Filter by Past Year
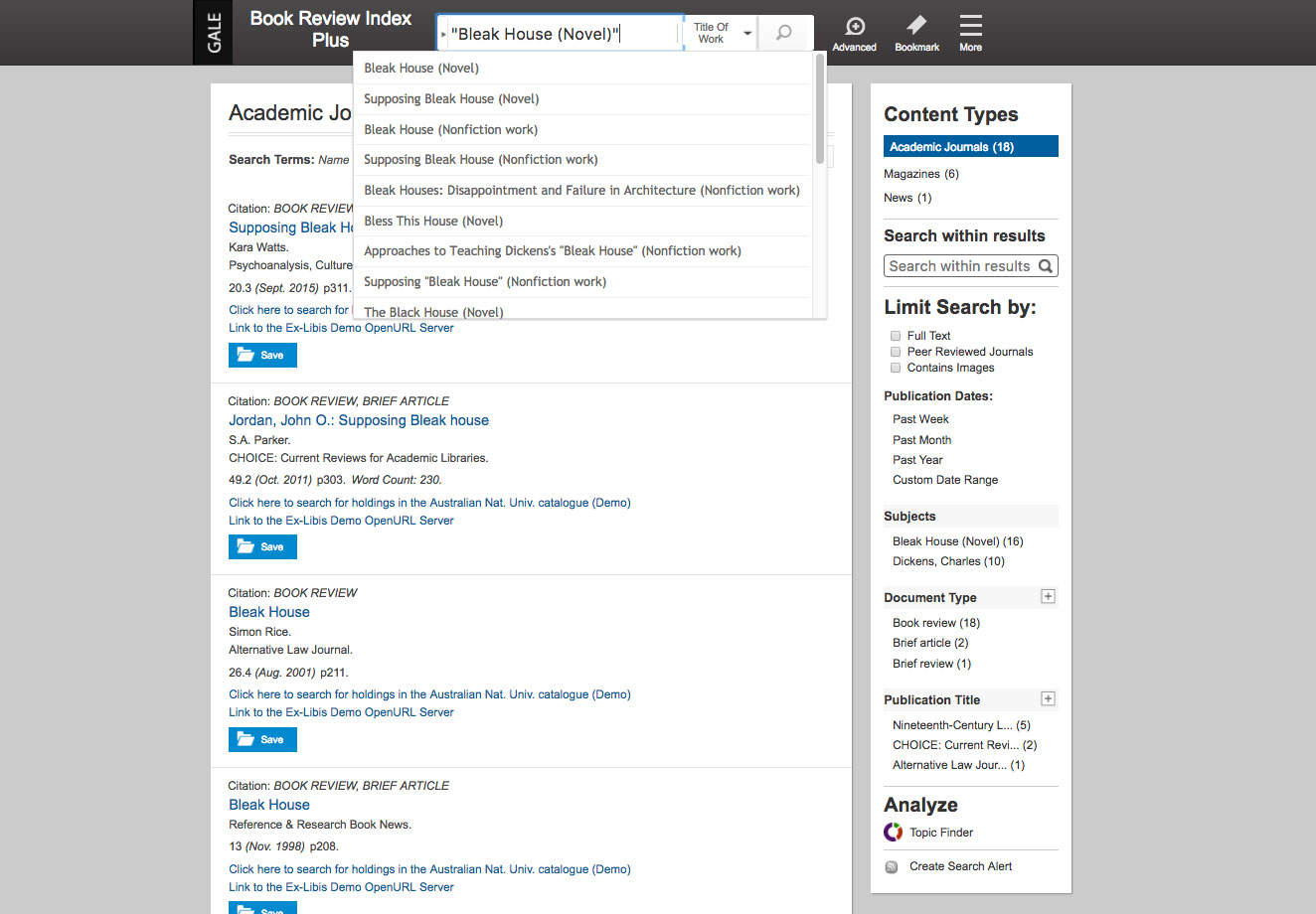 click(917, 460)
